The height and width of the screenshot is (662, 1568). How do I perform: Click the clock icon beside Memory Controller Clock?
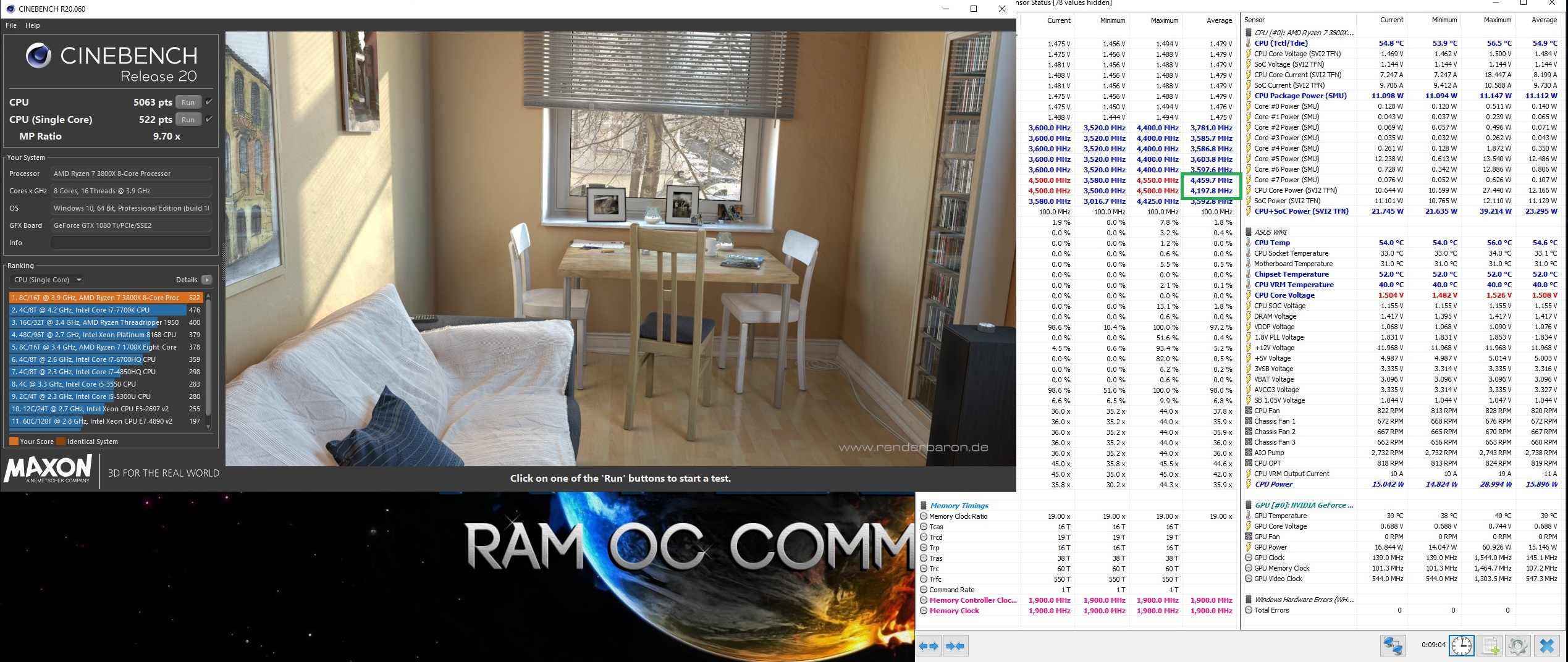click(924, 600)
